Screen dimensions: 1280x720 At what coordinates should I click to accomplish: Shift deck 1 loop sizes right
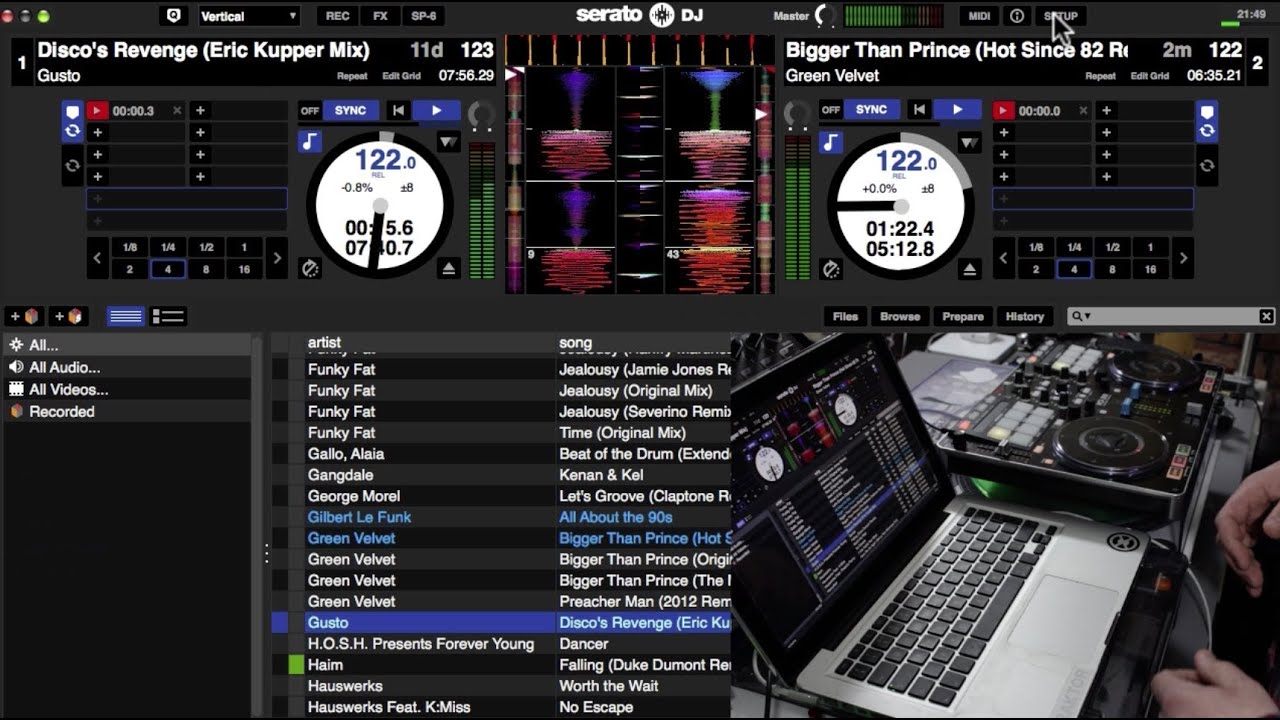click(x=278, y=258)
